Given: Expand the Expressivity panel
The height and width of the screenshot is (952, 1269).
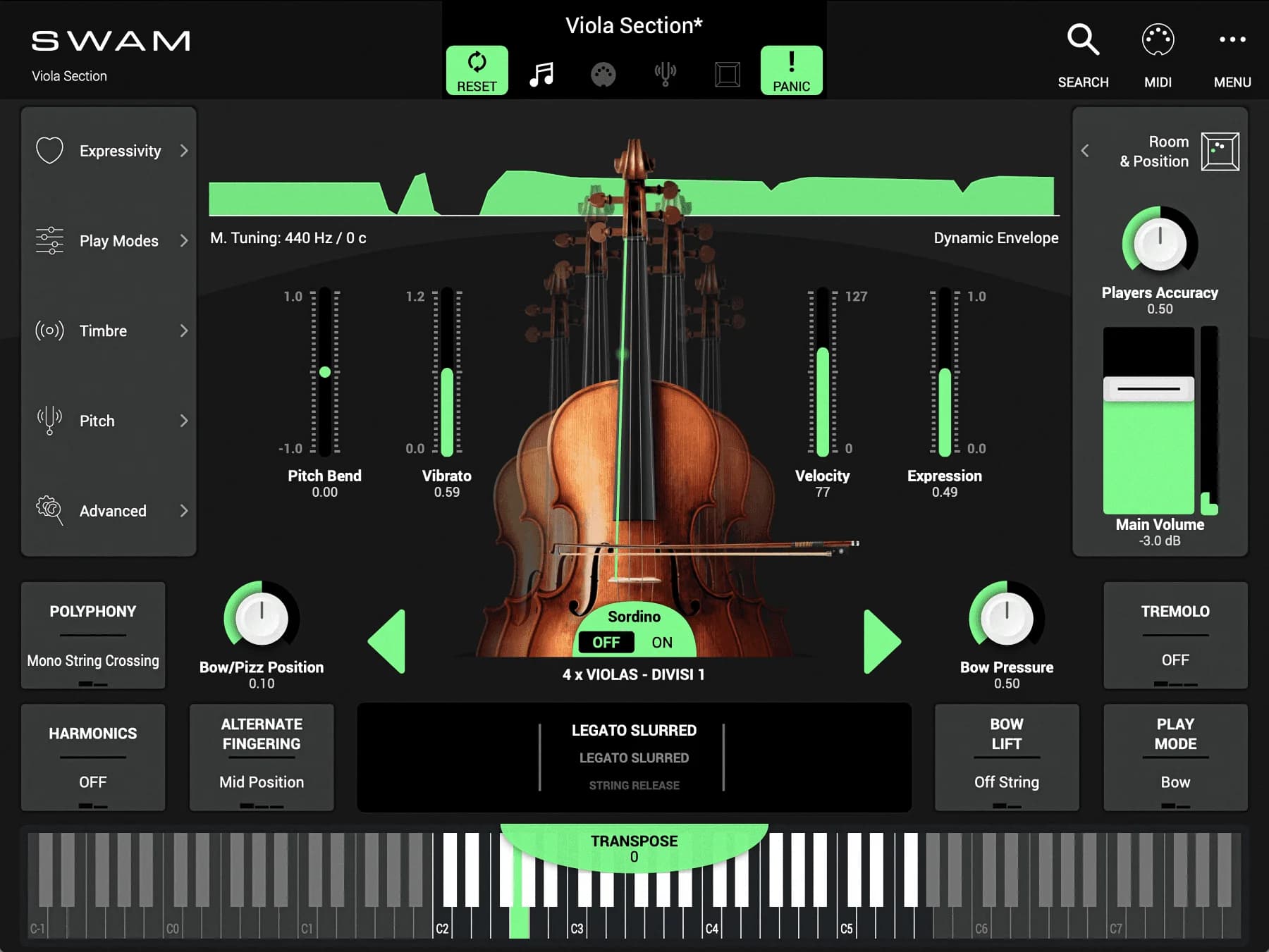Looking at the screenshot, I should click(x=109, y=151).
